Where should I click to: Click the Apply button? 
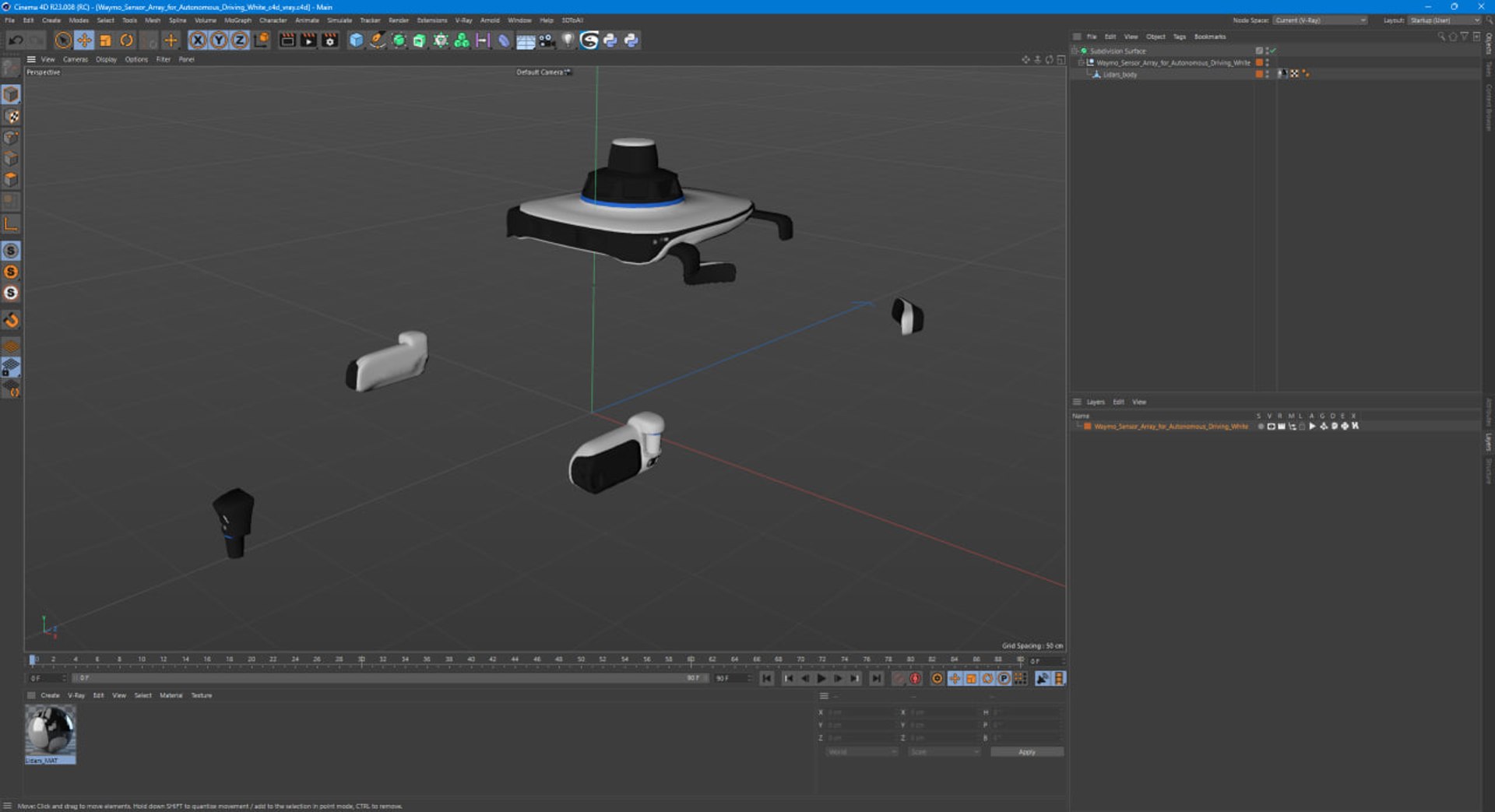tap(1026, 752)
